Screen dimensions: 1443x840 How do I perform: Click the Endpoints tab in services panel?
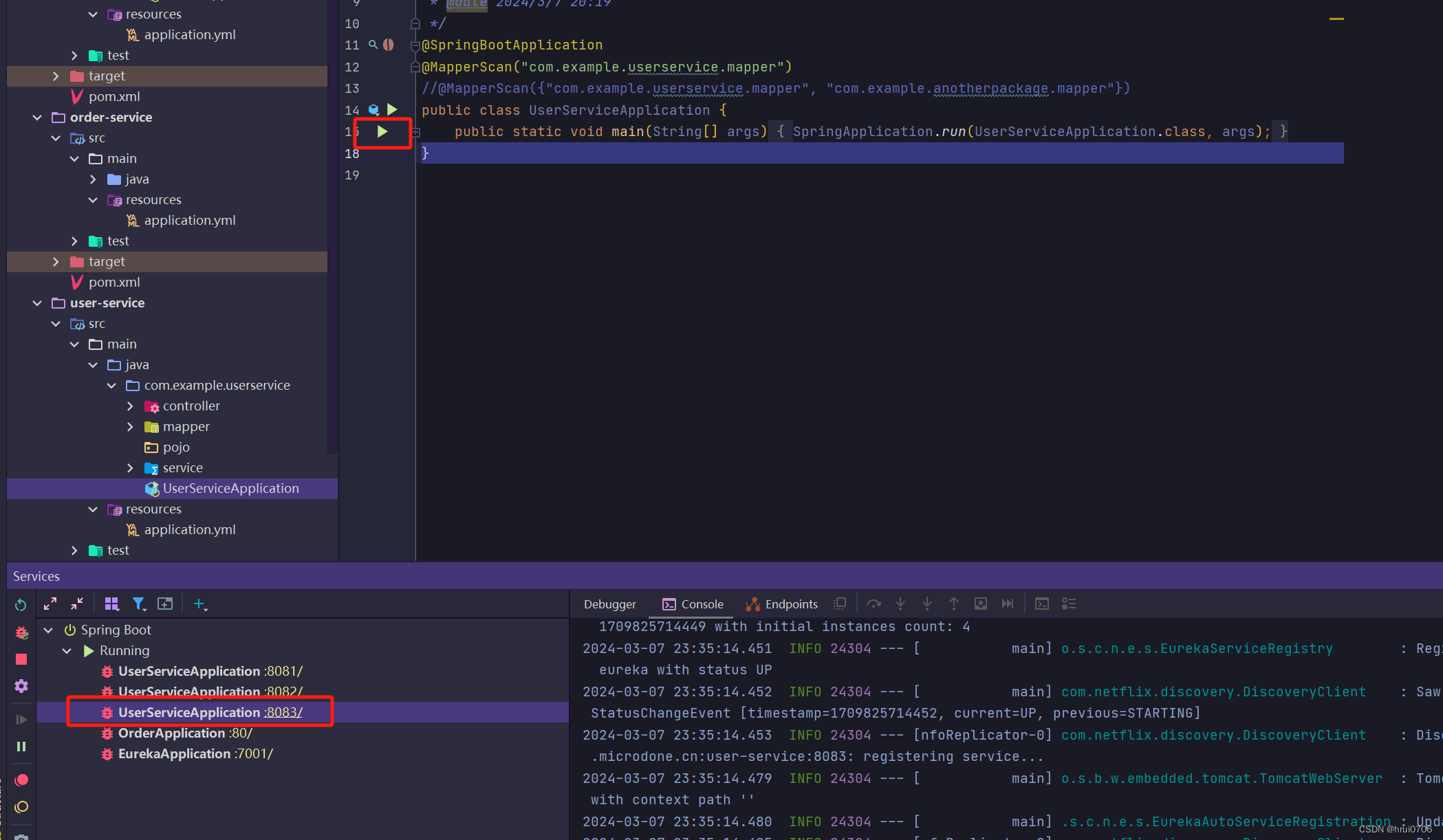coord(790,603)
